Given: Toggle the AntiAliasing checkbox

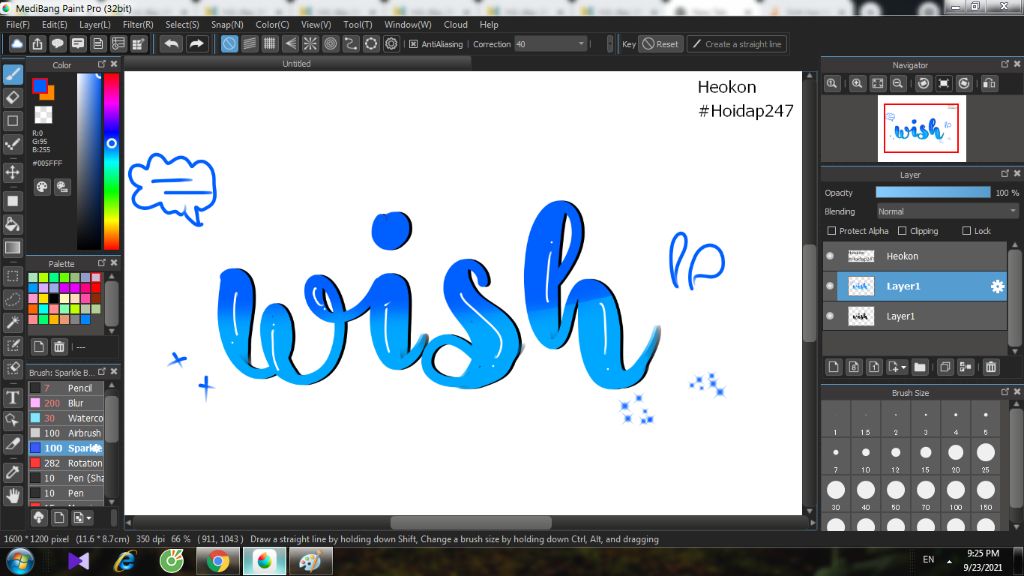Looking at the screenshot, I should pos(413,44).
